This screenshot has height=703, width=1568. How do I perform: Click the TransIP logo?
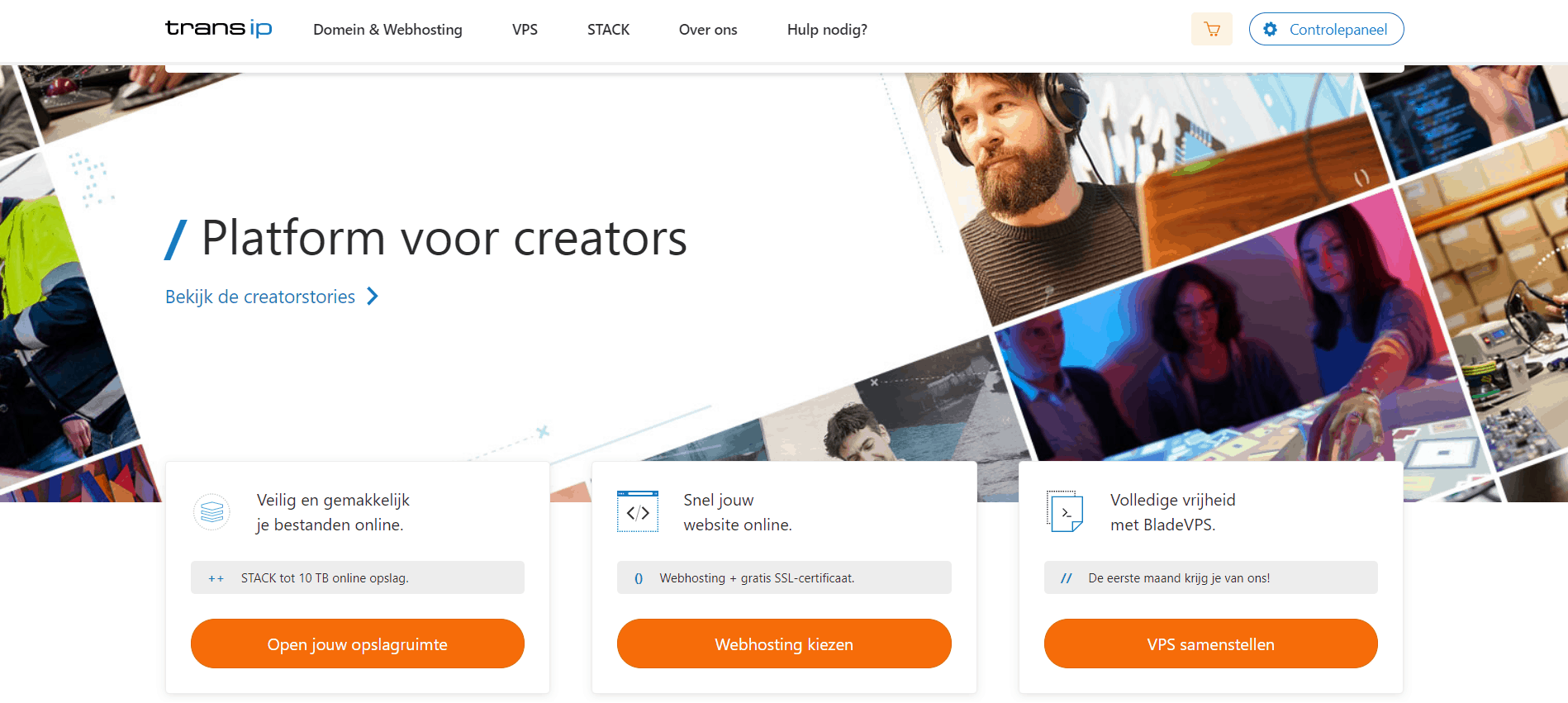pyautogui.click(x=218, y=29)
